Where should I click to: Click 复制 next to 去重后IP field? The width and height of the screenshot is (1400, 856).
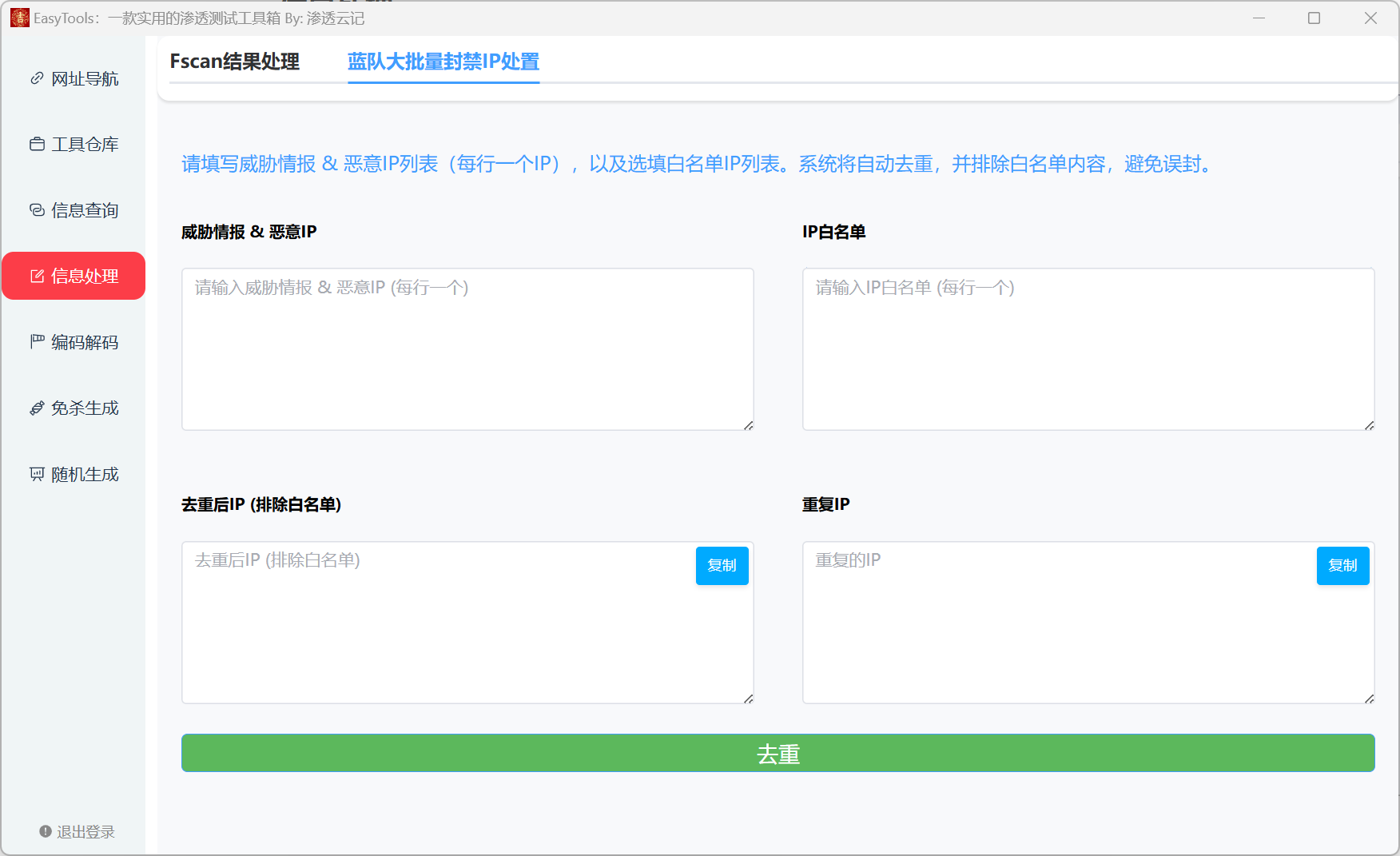(722, 565)
